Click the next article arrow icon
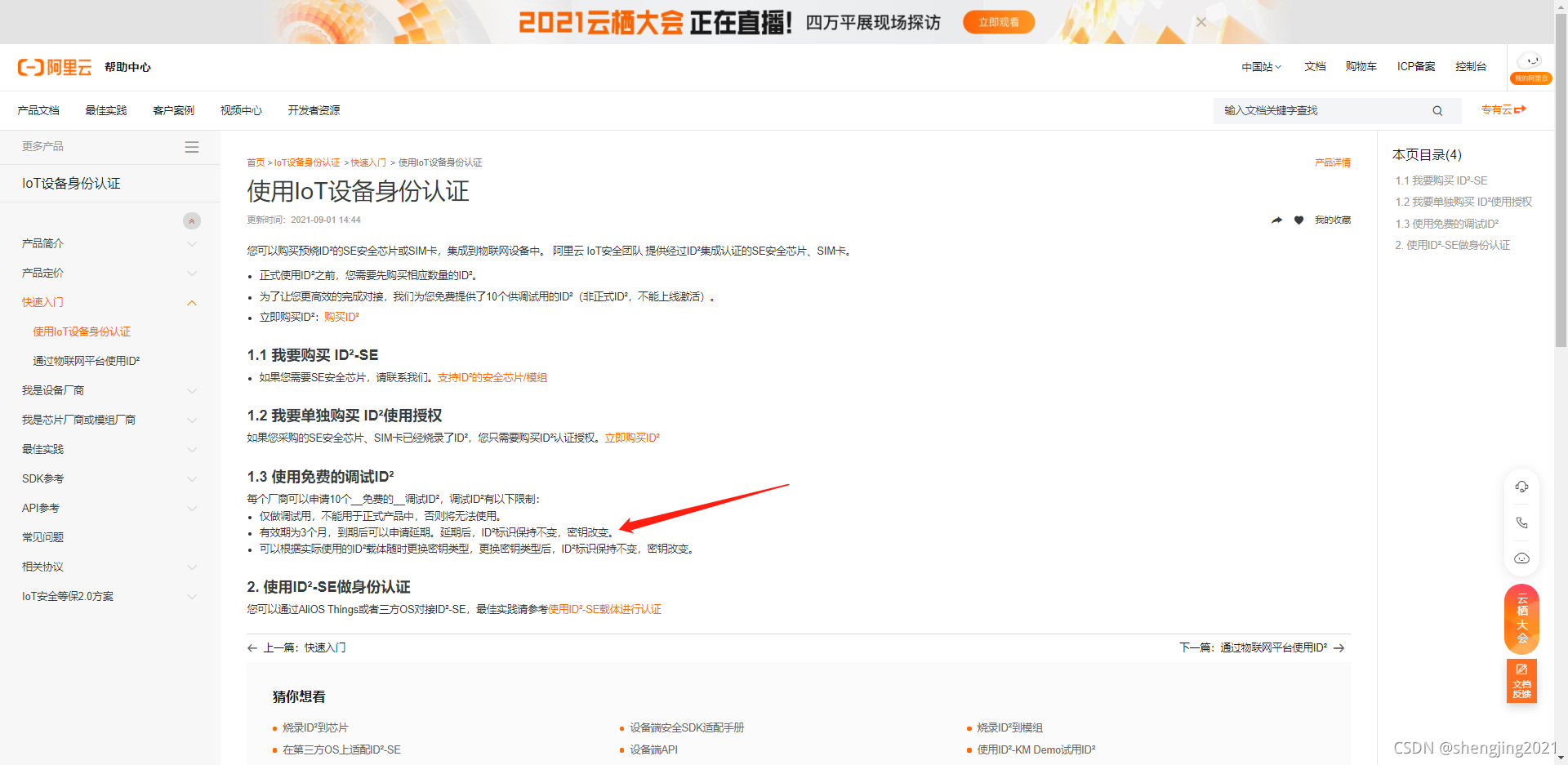 tap(1339, 648)
